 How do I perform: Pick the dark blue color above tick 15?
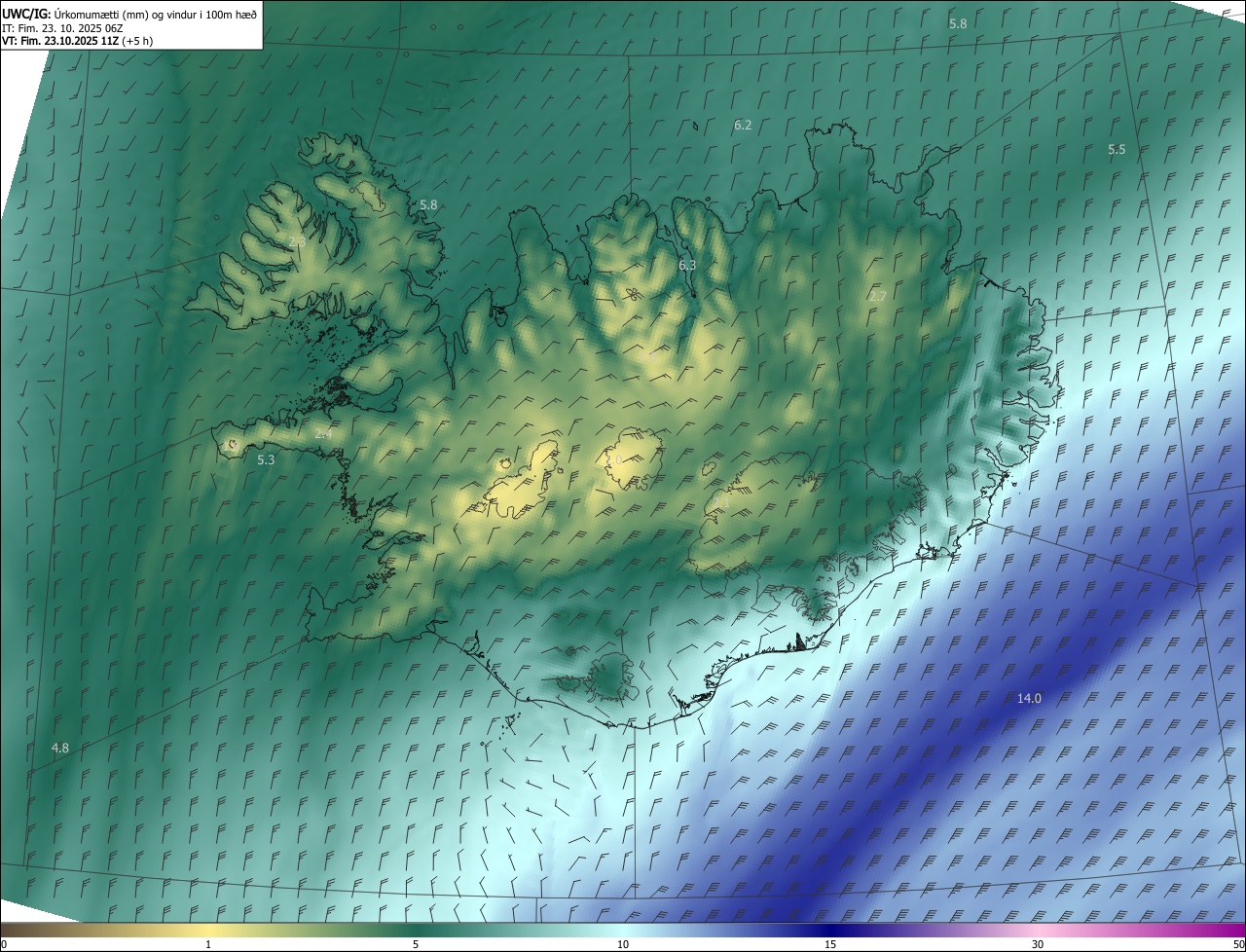pos(830,930)
